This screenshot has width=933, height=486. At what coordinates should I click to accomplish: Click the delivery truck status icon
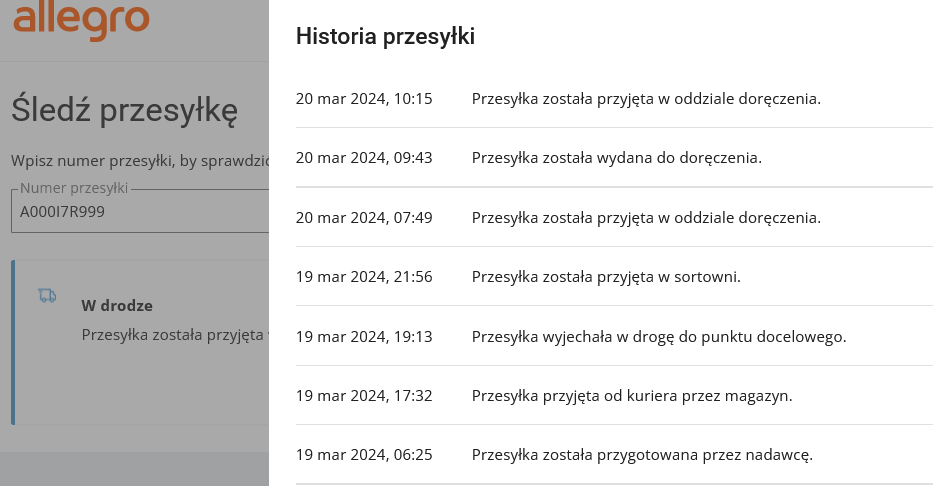coord(47,295)
